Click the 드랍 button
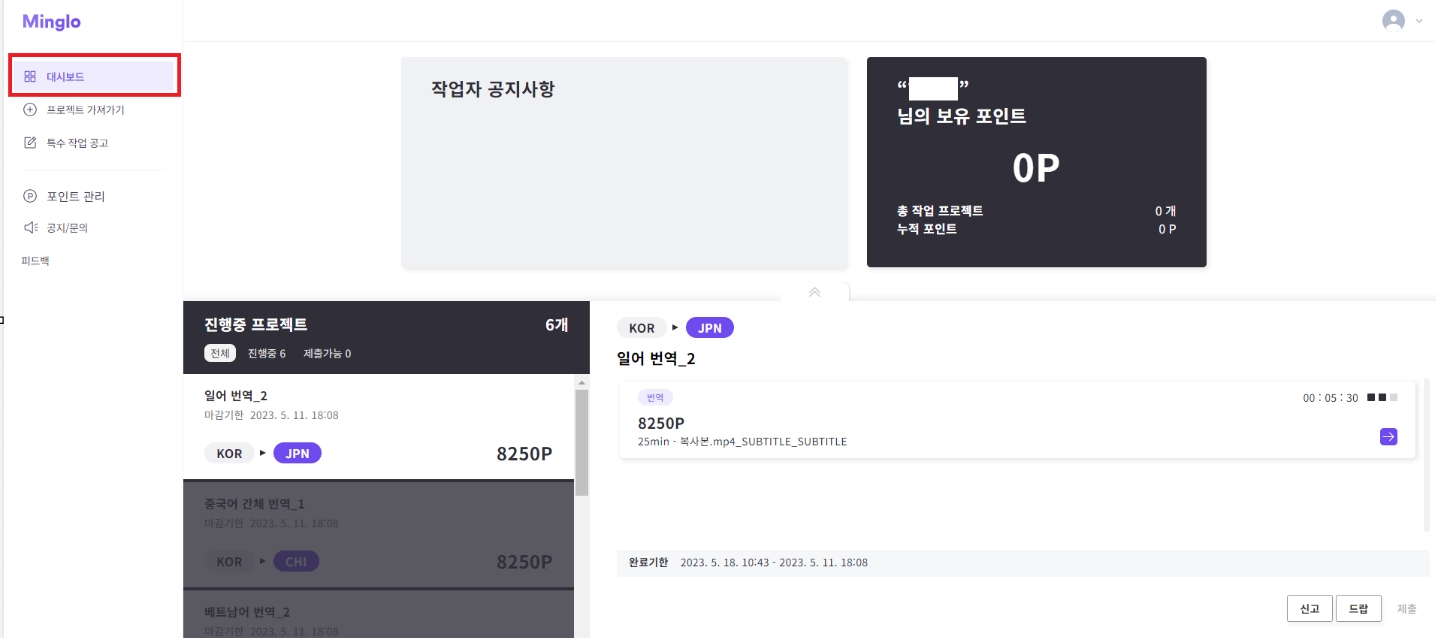Image resolution: width=1436 pixels, height=638 pixels. [x=1358, y=608]
